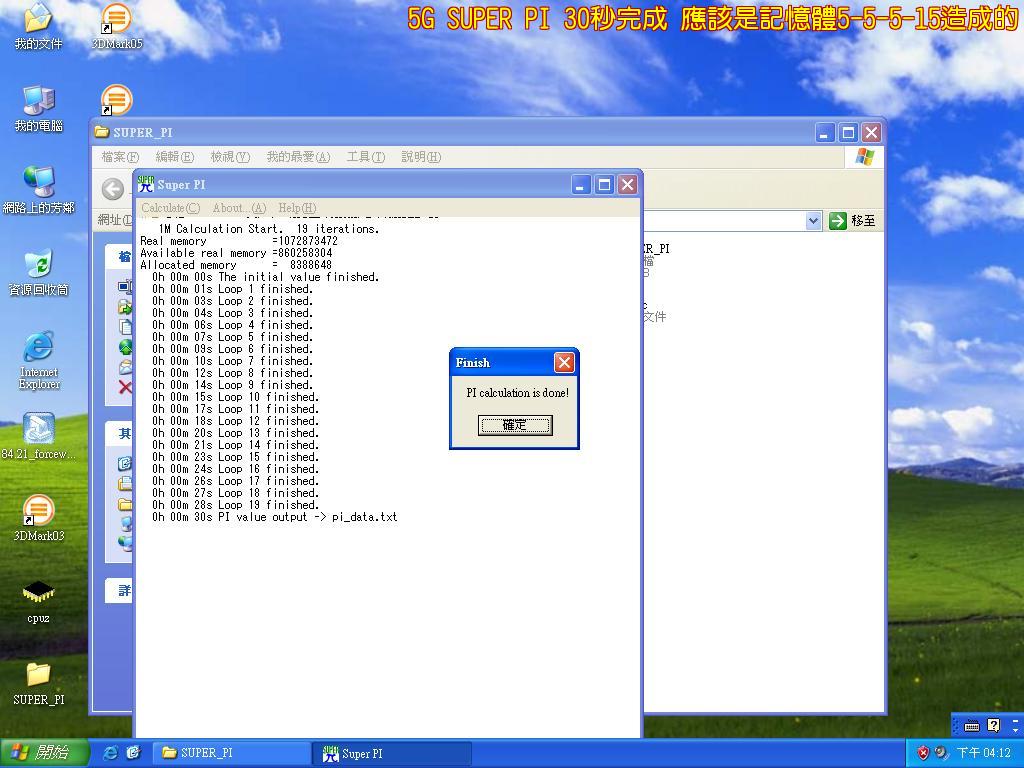Open the 工具(T) menu in explorer
This screenshot has height=768, width=1024.
click(366, 157)
